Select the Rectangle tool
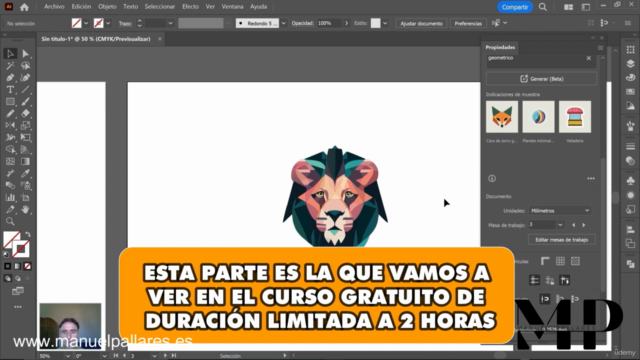Viewport: 640px width, 360px height. [10, 102]
